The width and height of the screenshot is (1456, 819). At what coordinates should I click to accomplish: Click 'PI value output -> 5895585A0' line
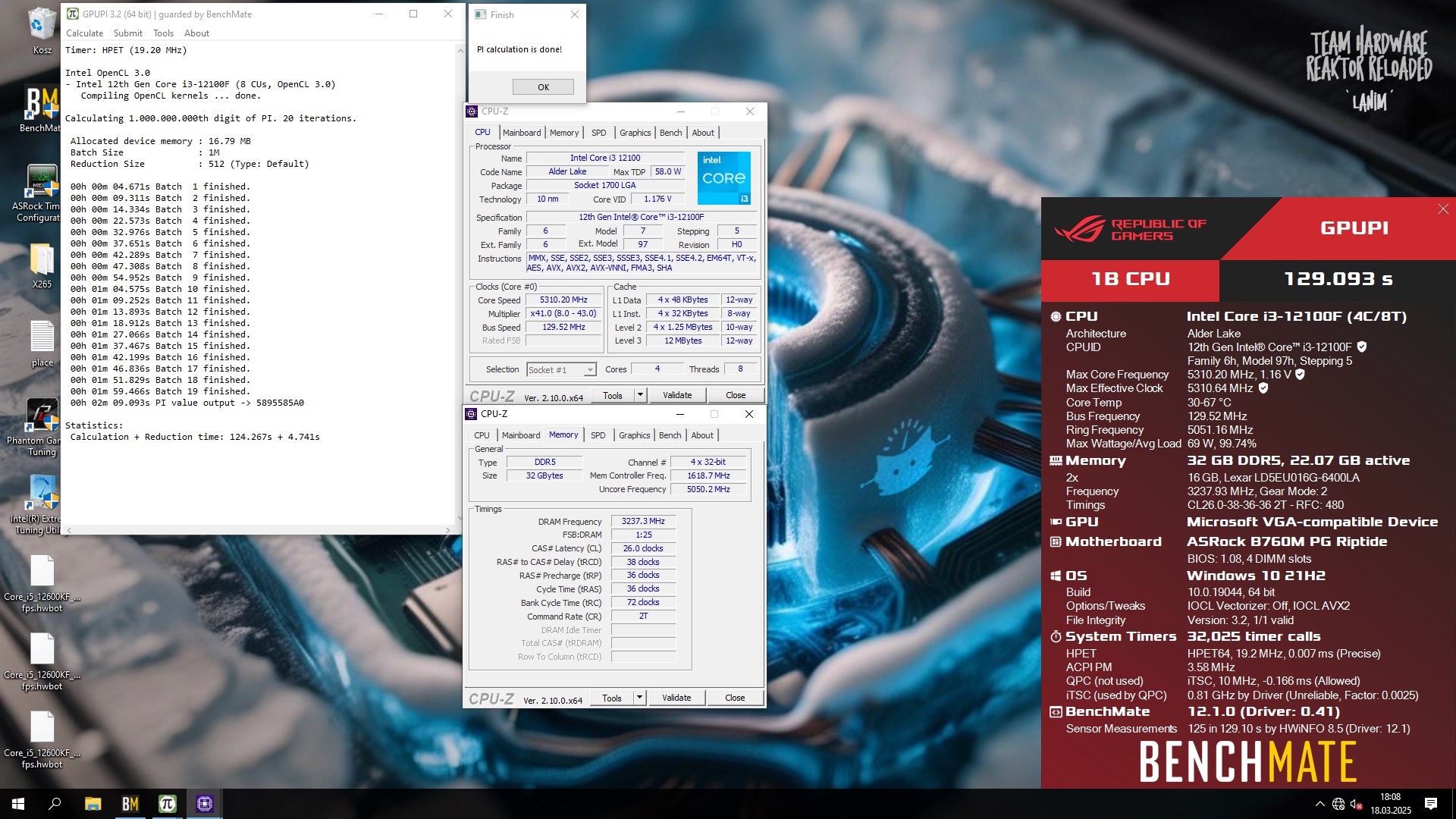tap(230, 403)
